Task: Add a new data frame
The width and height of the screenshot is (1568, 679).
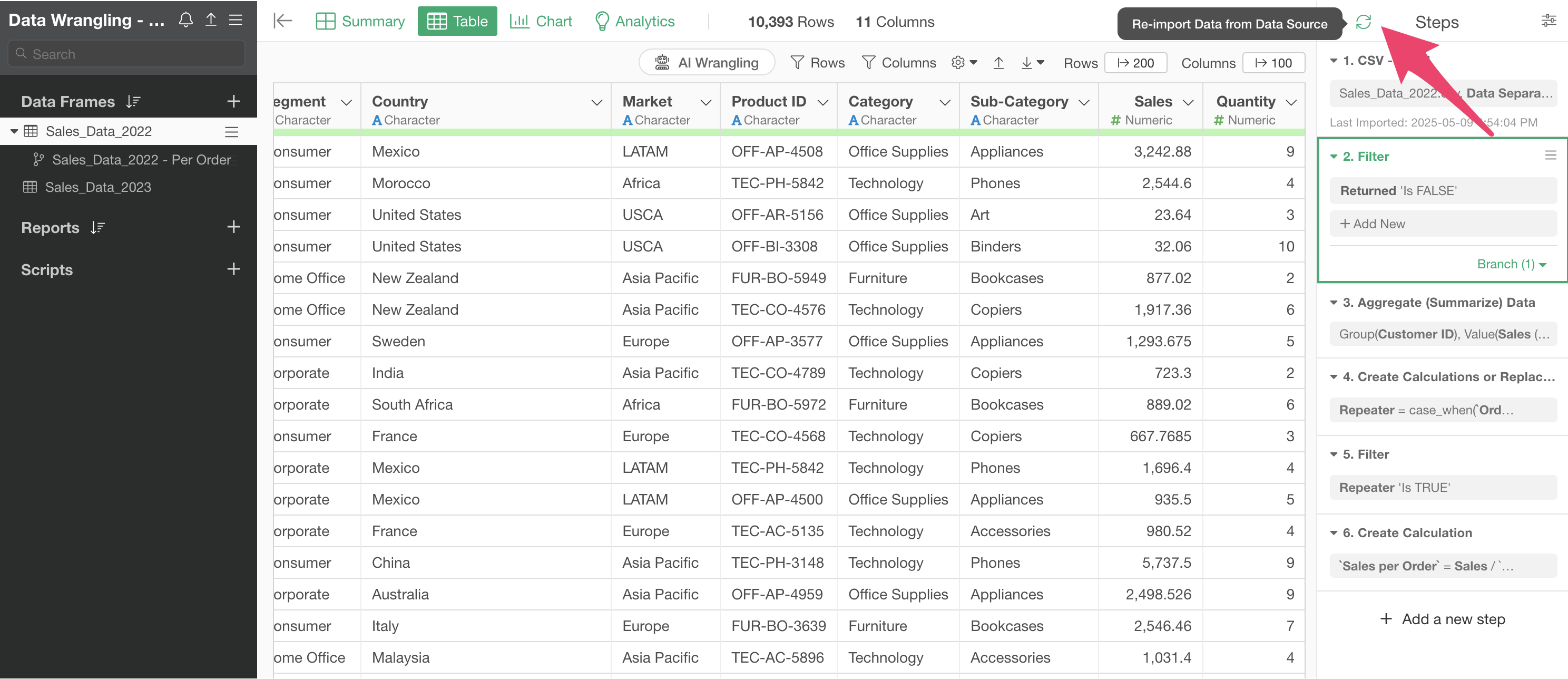Action: [x=233, y=102]
